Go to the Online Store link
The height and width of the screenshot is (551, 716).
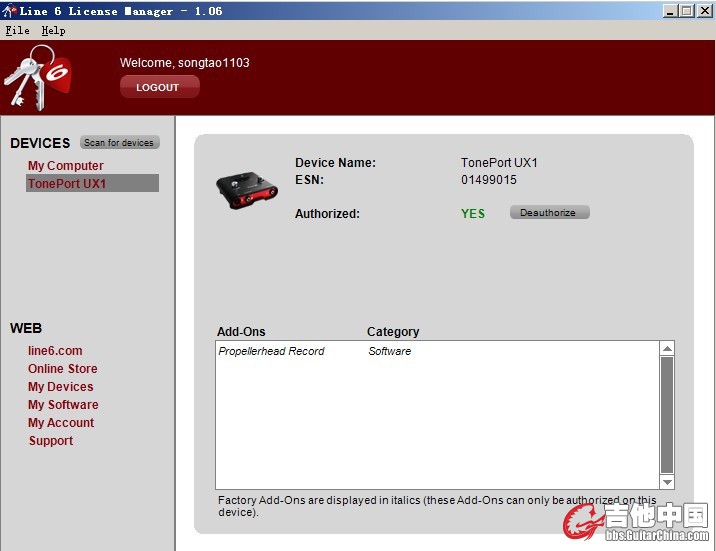(x=62, y=369)
